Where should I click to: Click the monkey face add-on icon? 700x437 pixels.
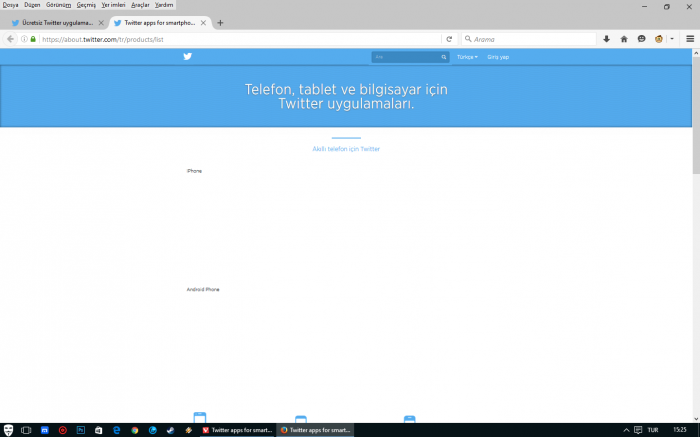pos(659,39)
